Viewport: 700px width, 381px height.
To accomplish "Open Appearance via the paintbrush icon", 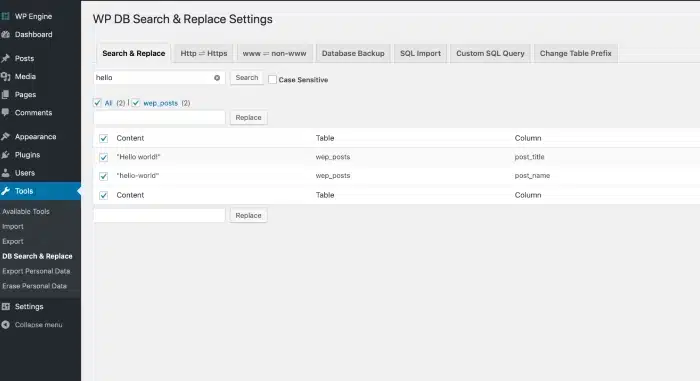I will click(5, 137).
